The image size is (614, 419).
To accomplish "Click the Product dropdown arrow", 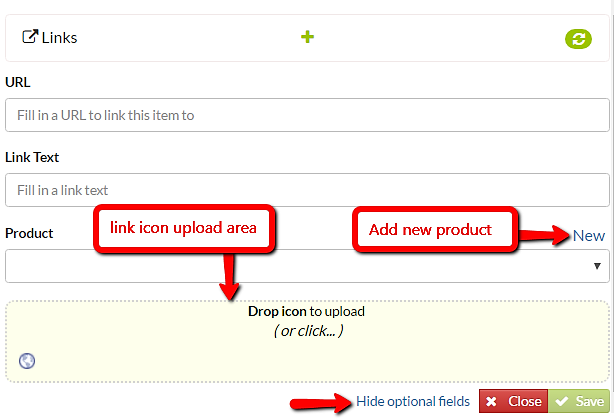I will 597,266.
